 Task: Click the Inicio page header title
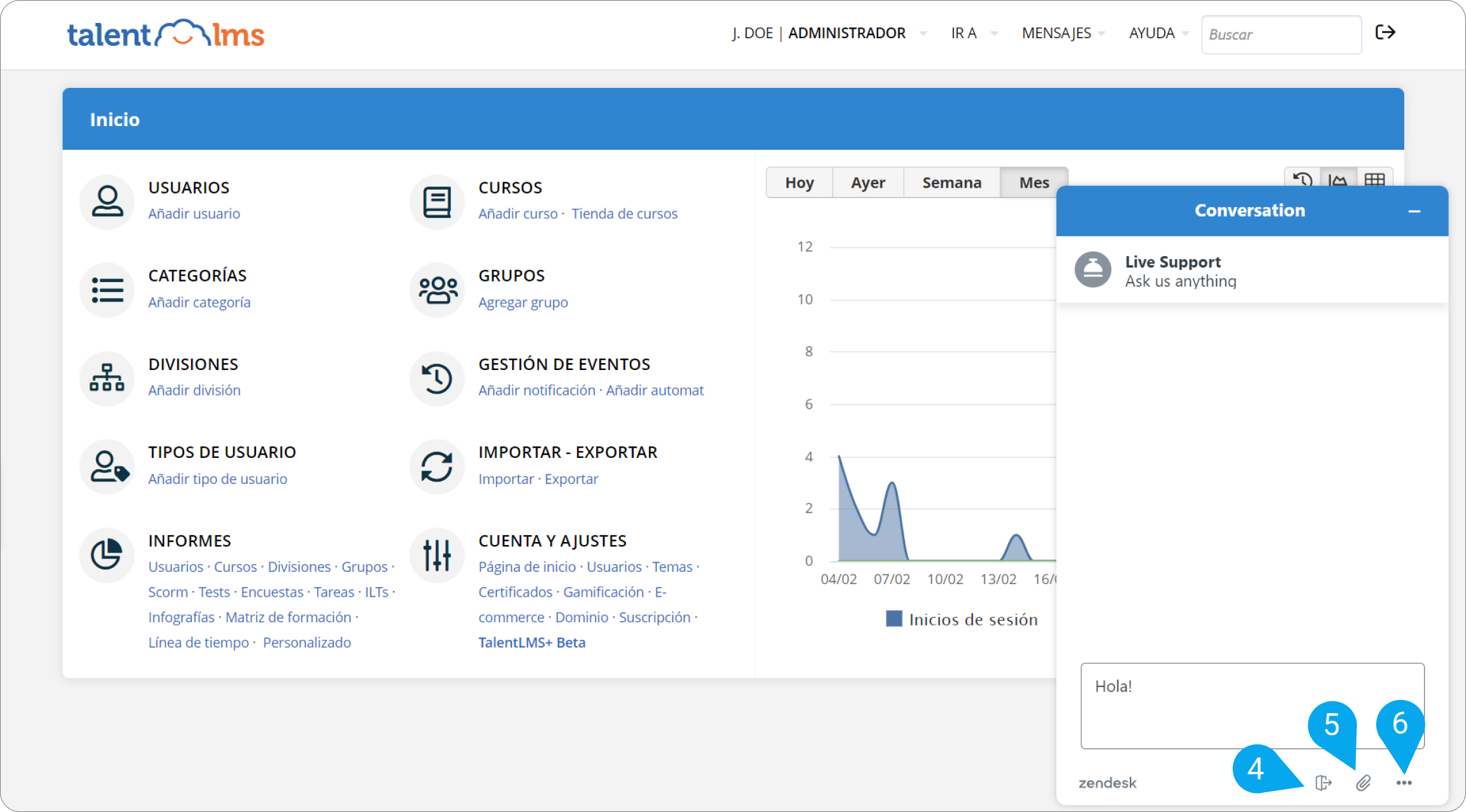point(115,119)
